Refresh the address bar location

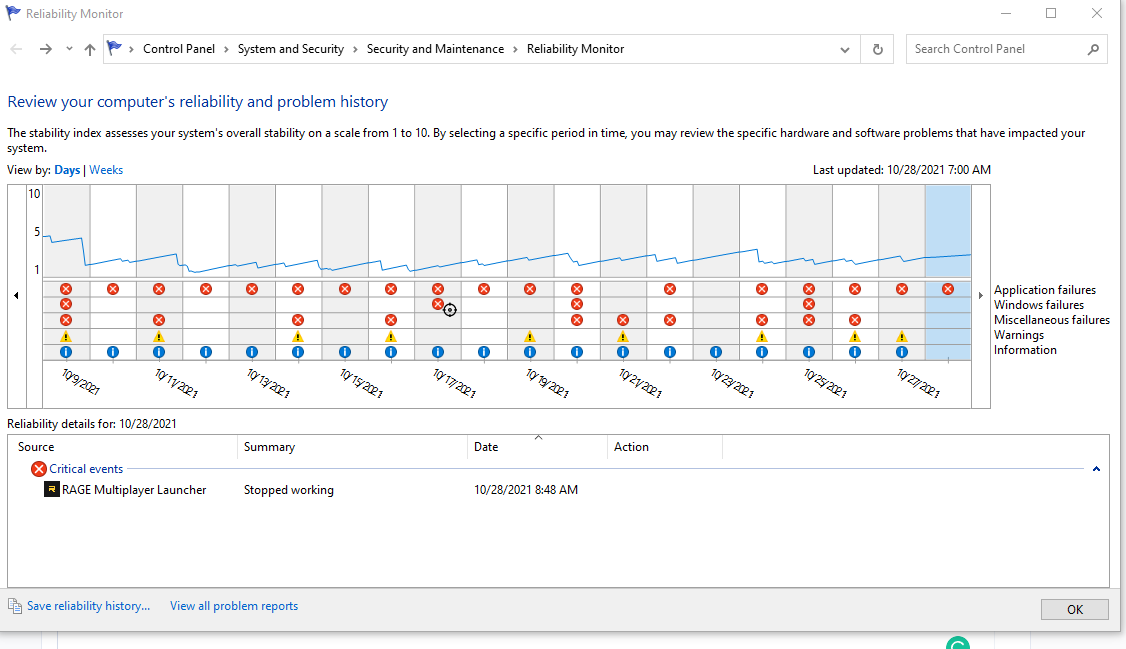point(878,49)
